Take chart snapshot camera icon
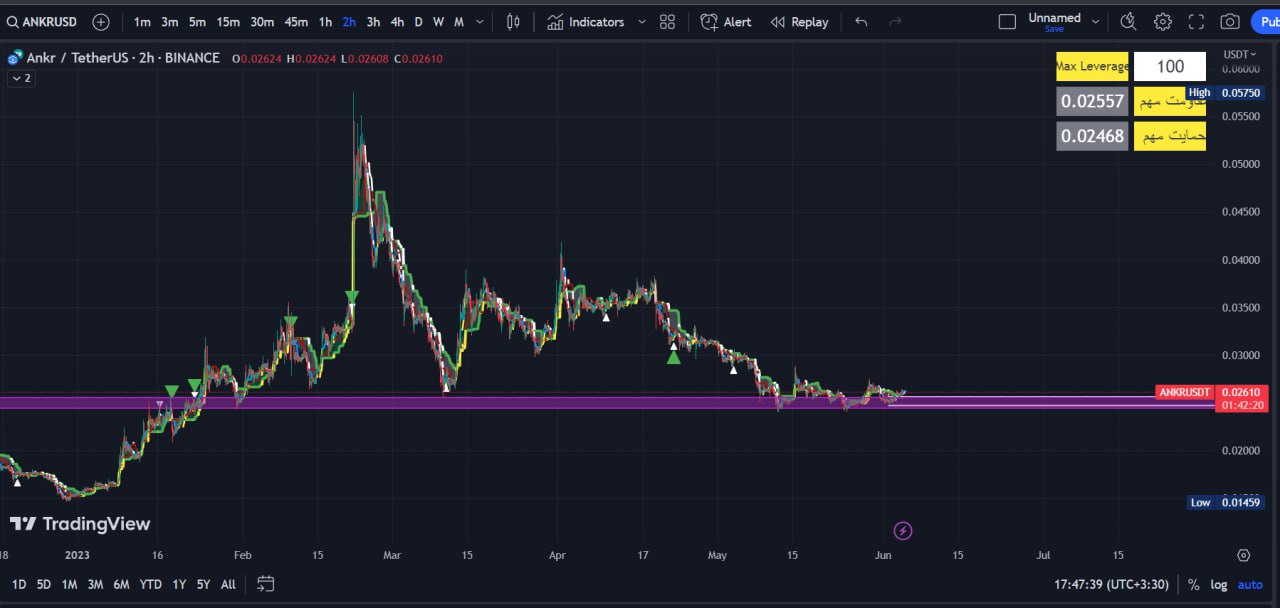 1230,22
